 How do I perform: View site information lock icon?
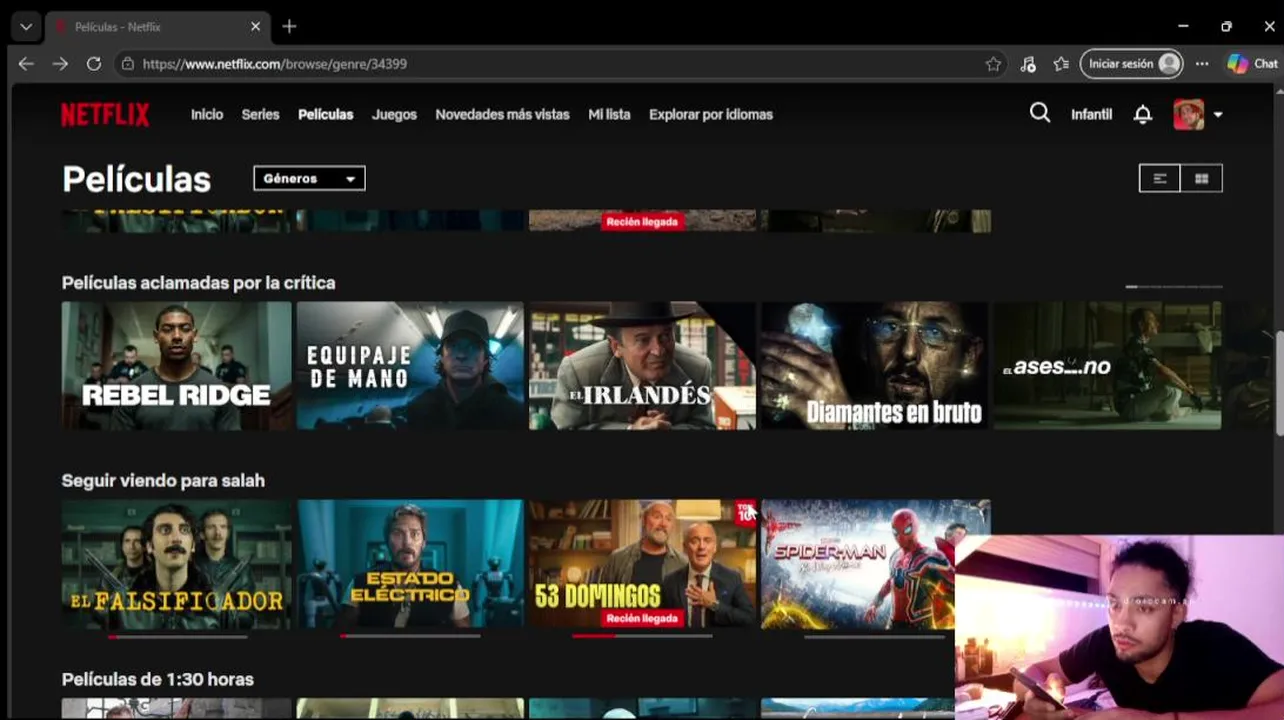128,64
